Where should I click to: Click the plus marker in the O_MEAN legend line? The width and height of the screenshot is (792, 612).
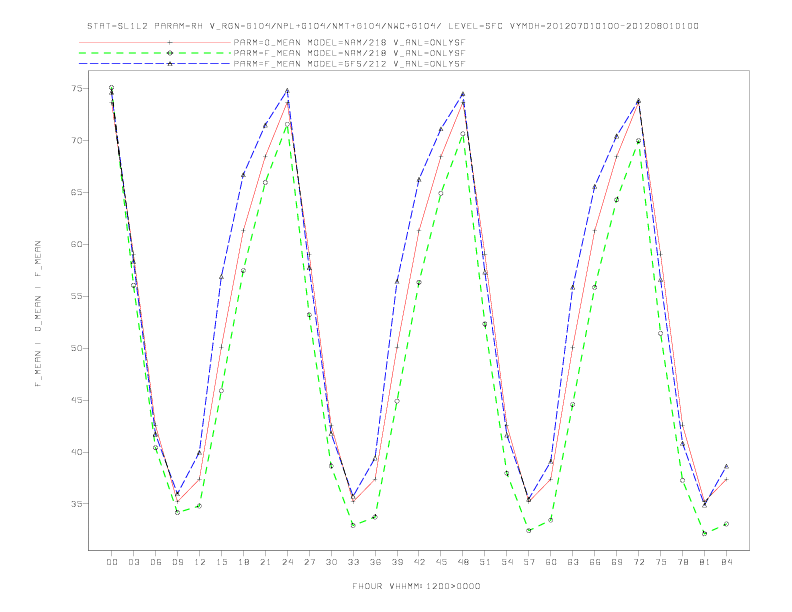(170, 42)
